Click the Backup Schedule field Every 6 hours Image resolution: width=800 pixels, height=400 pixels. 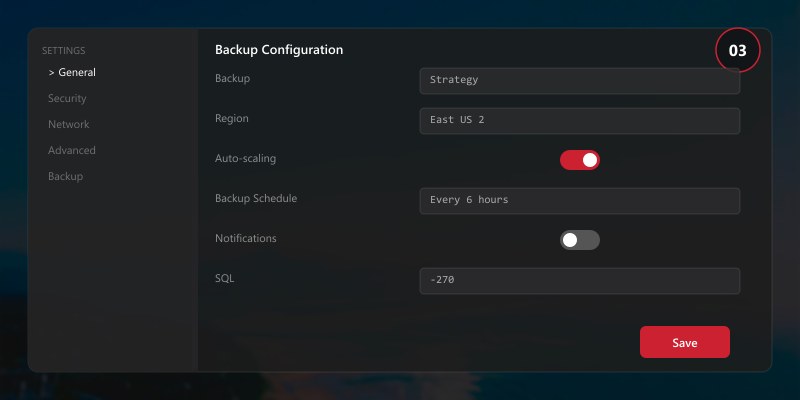tap(580, 201)
